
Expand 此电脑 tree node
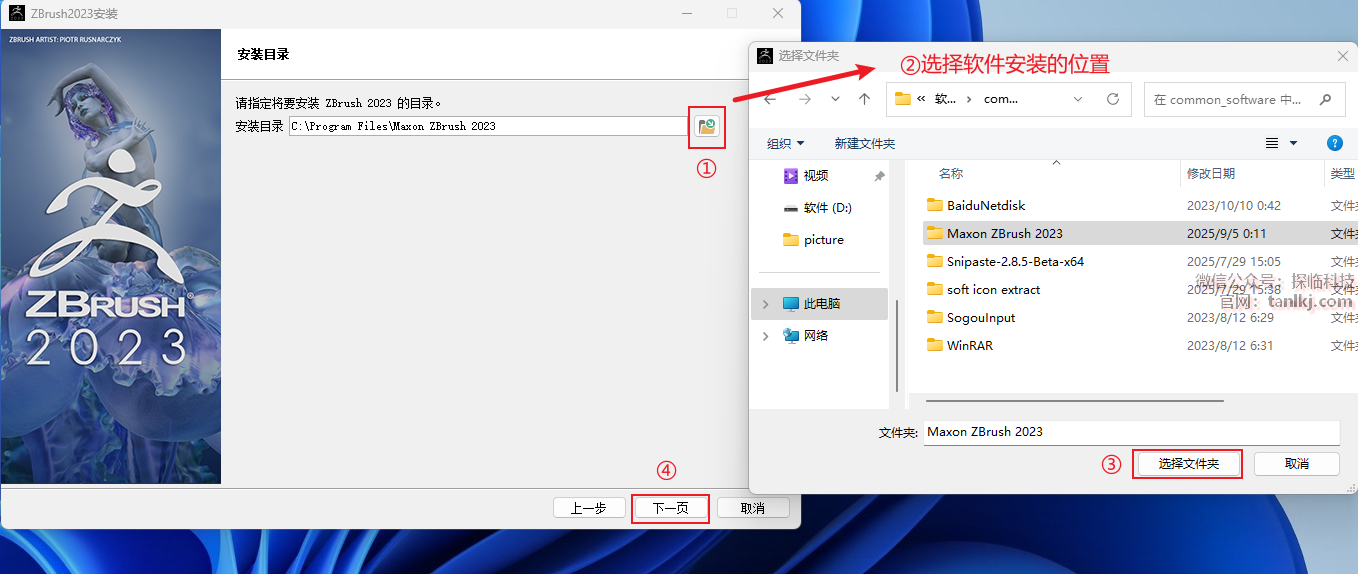[x=767, y=304]
